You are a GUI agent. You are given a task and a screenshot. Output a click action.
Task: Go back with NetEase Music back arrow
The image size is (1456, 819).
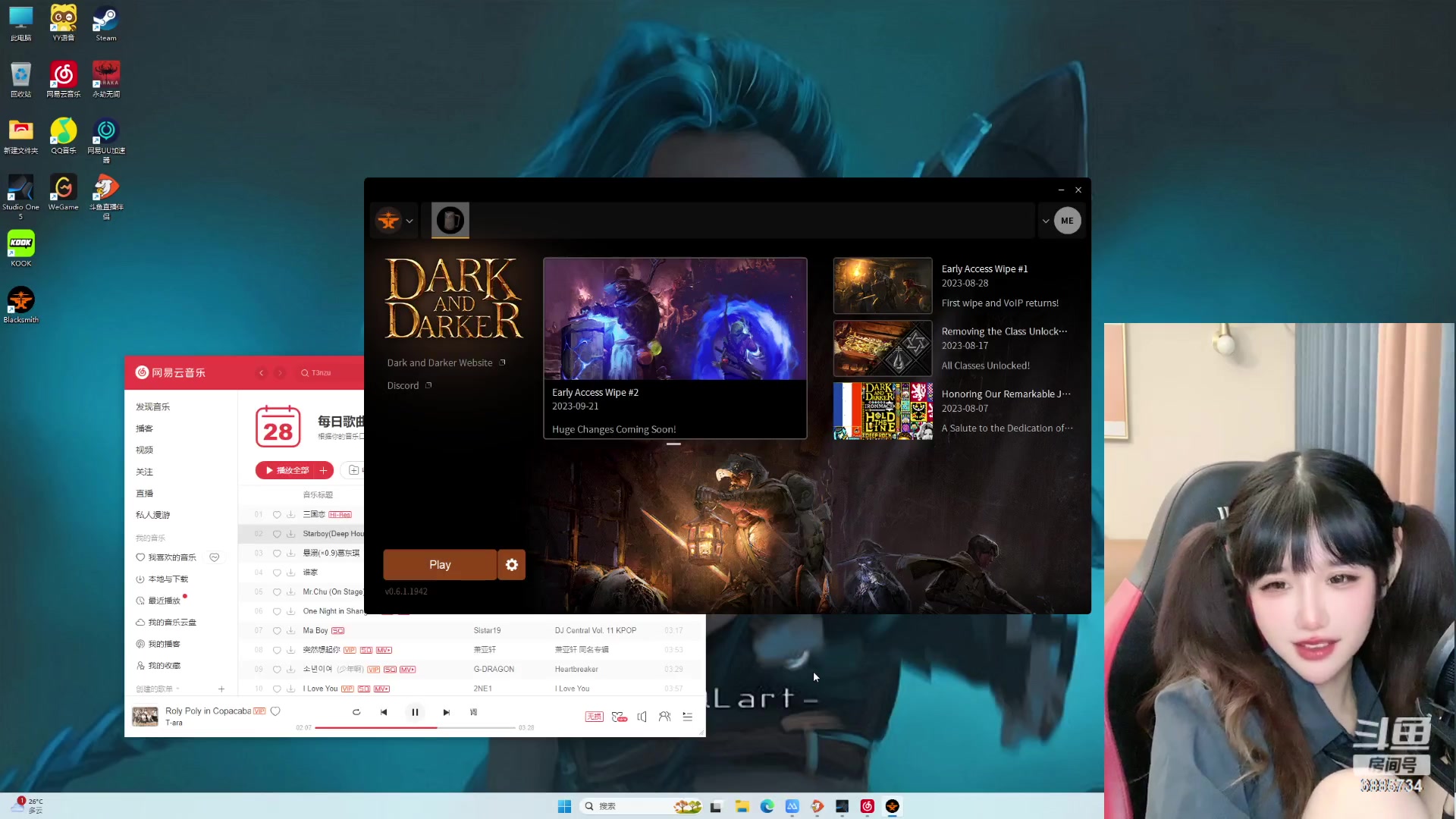click(262, 373)
